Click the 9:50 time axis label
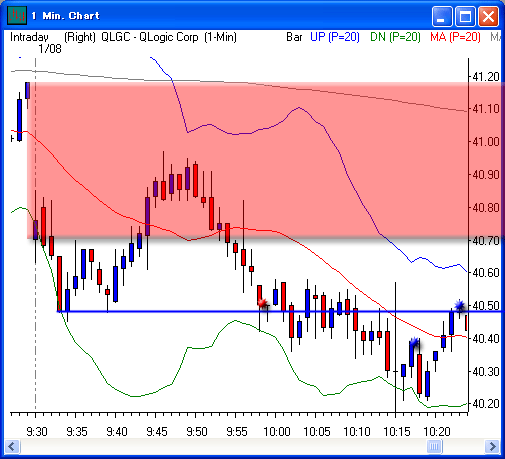Image resolution: width=505 pixels, height=459 pixels. click(197, 432)
